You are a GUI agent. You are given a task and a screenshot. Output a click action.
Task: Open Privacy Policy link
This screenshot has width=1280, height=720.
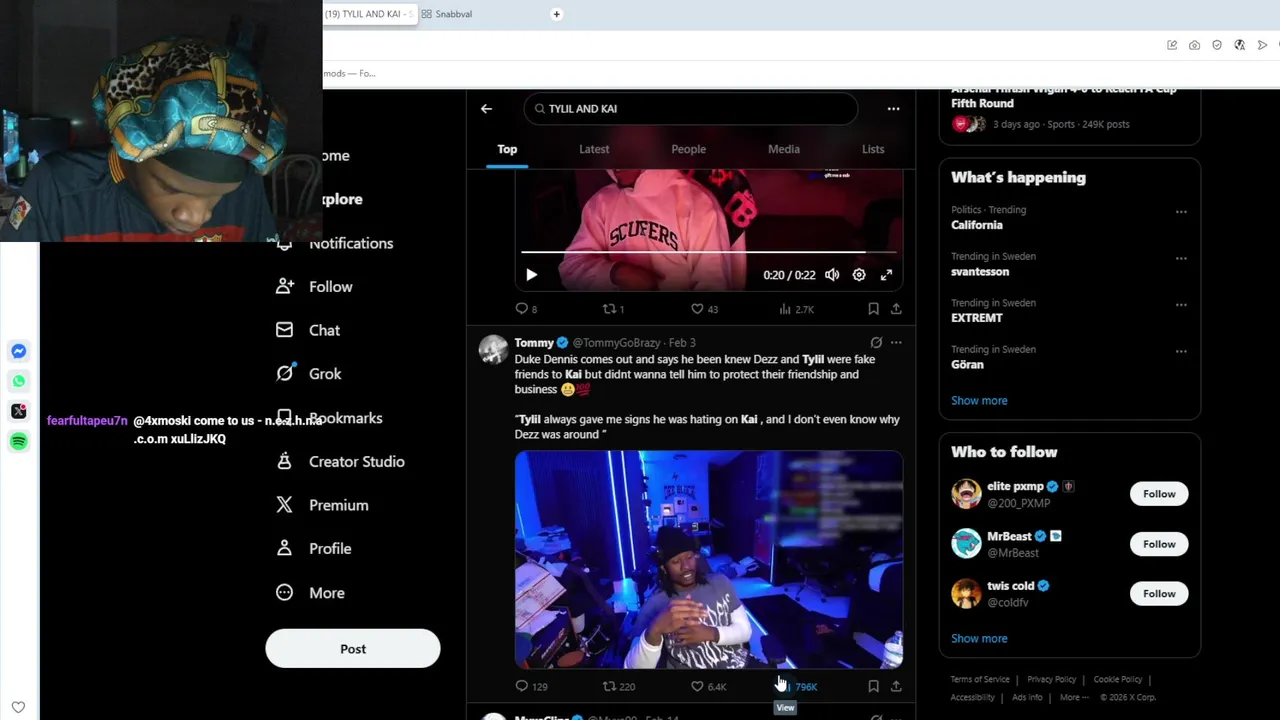(x=1051, y=680)
